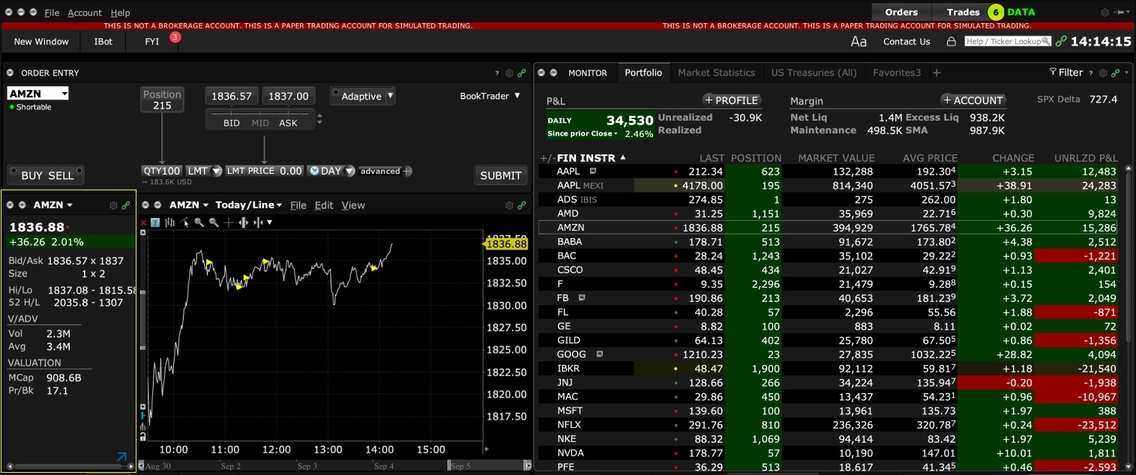Click the Orders button in top bar
The image size is (1136, 475).
(x=901, y=12)
